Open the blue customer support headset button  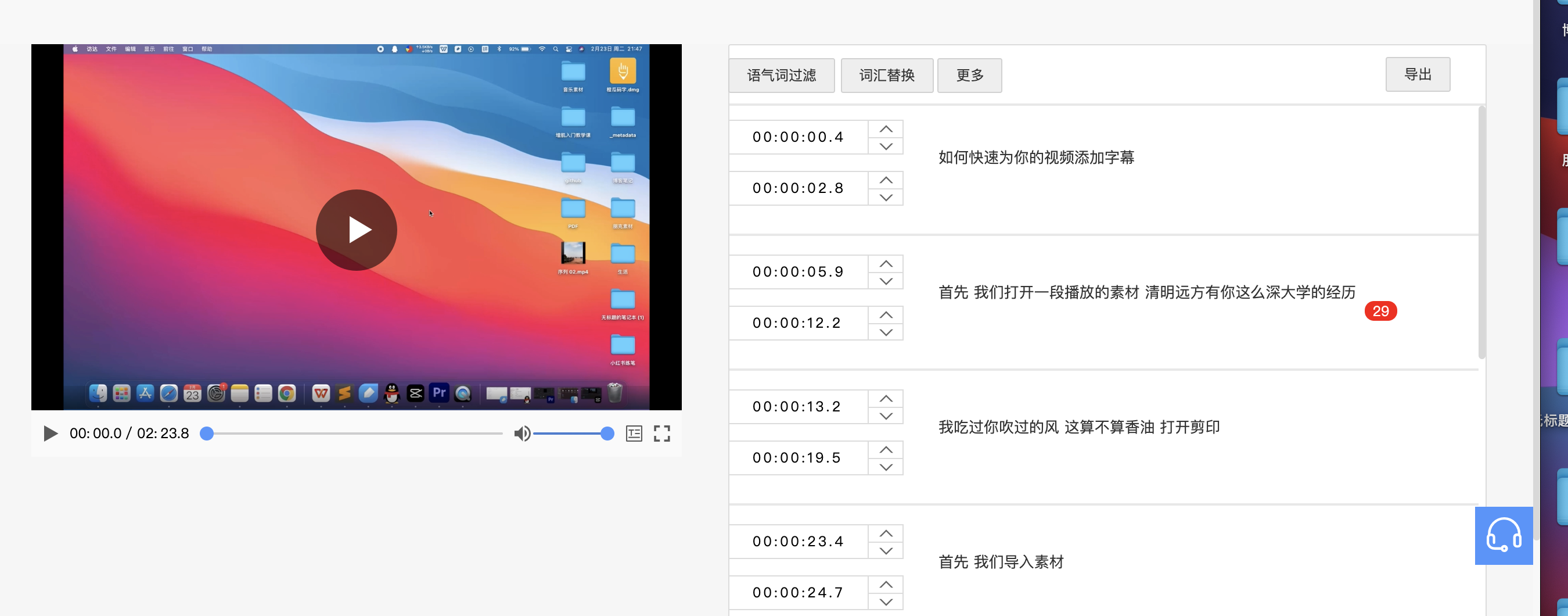point(1504,535)
